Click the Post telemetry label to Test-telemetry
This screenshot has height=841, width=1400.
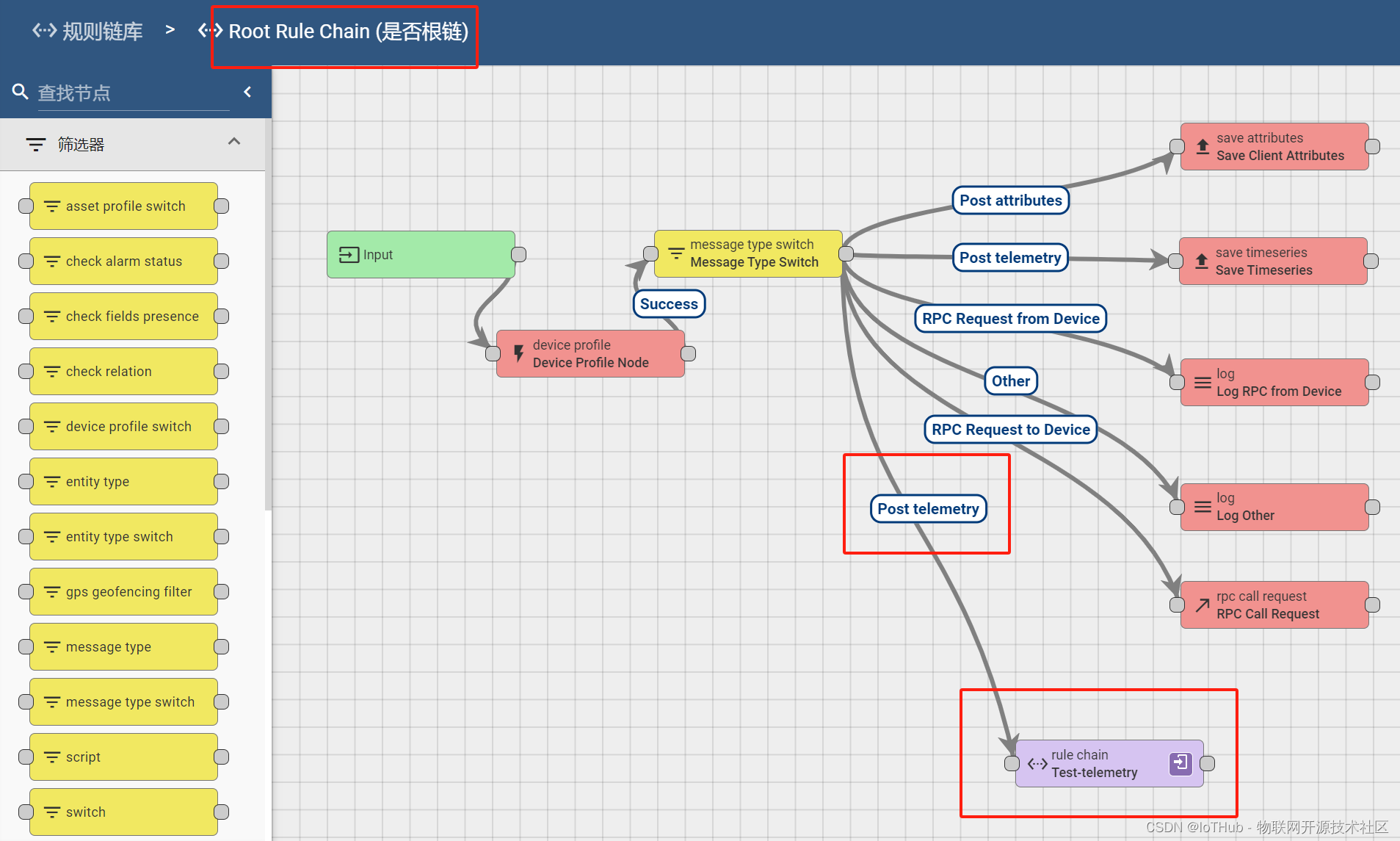tap(929, 509)
